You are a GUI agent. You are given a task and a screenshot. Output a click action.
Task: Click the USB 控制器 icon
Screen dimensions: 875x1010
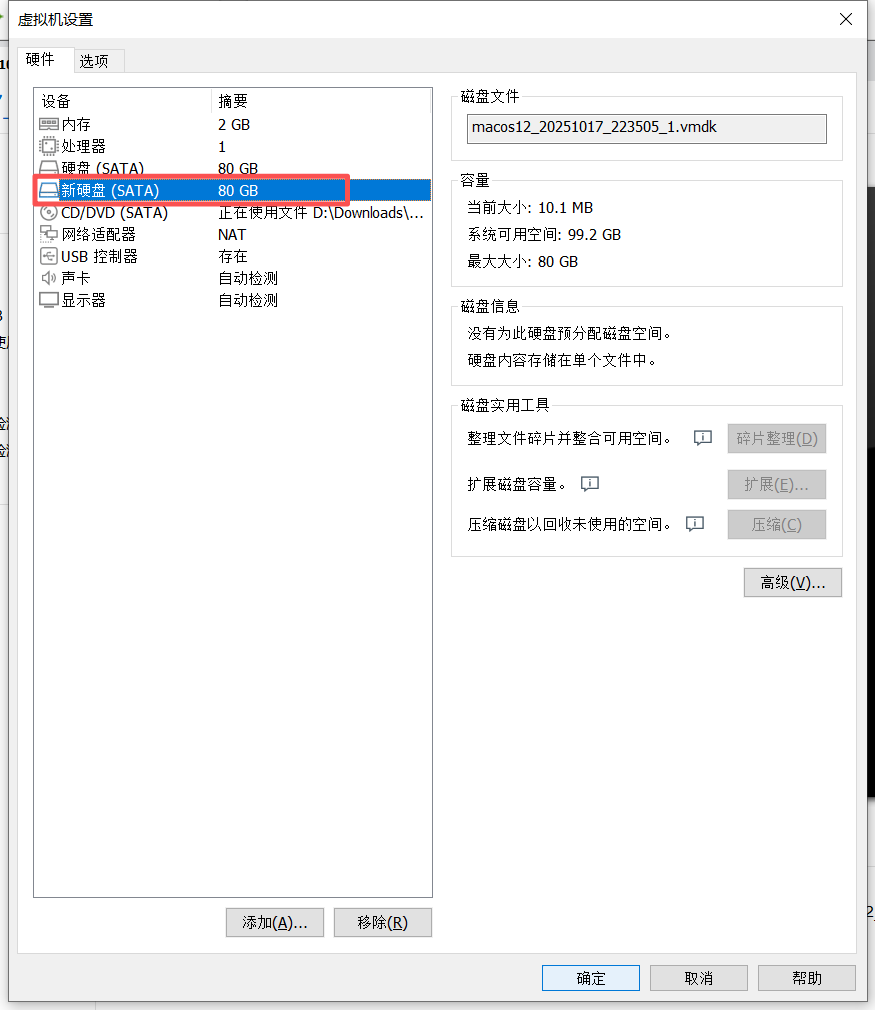(49, 256)
